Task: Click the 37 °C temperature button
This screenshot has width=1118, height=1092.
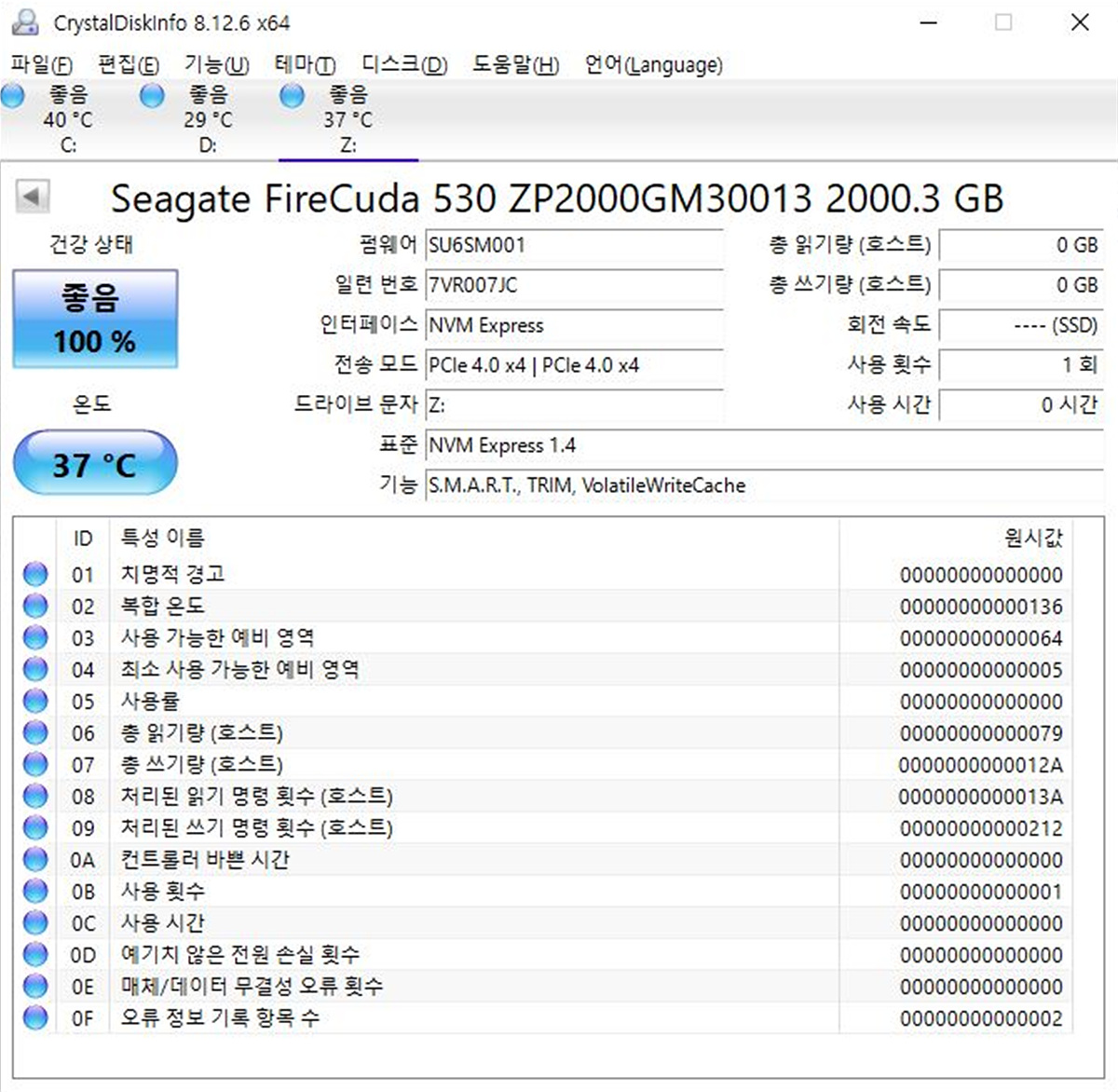Action: pos(95,463)
